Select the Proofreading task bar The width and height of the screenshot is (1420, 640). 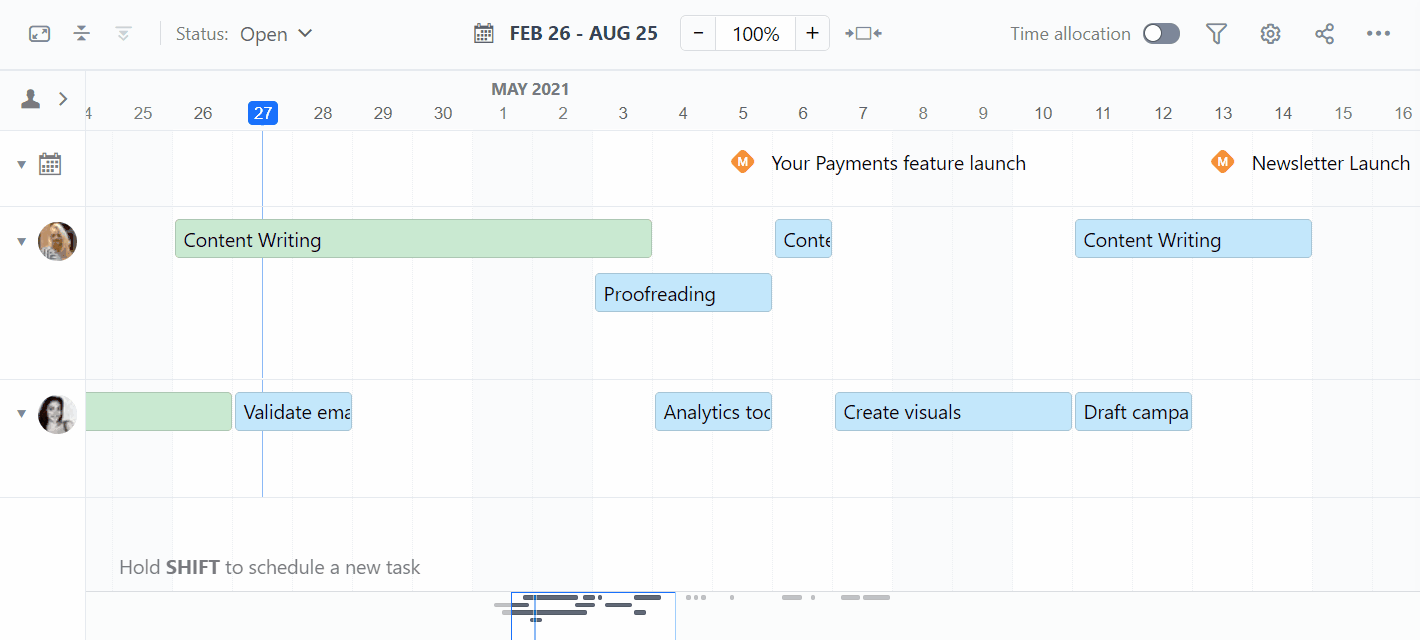point(683,293)
